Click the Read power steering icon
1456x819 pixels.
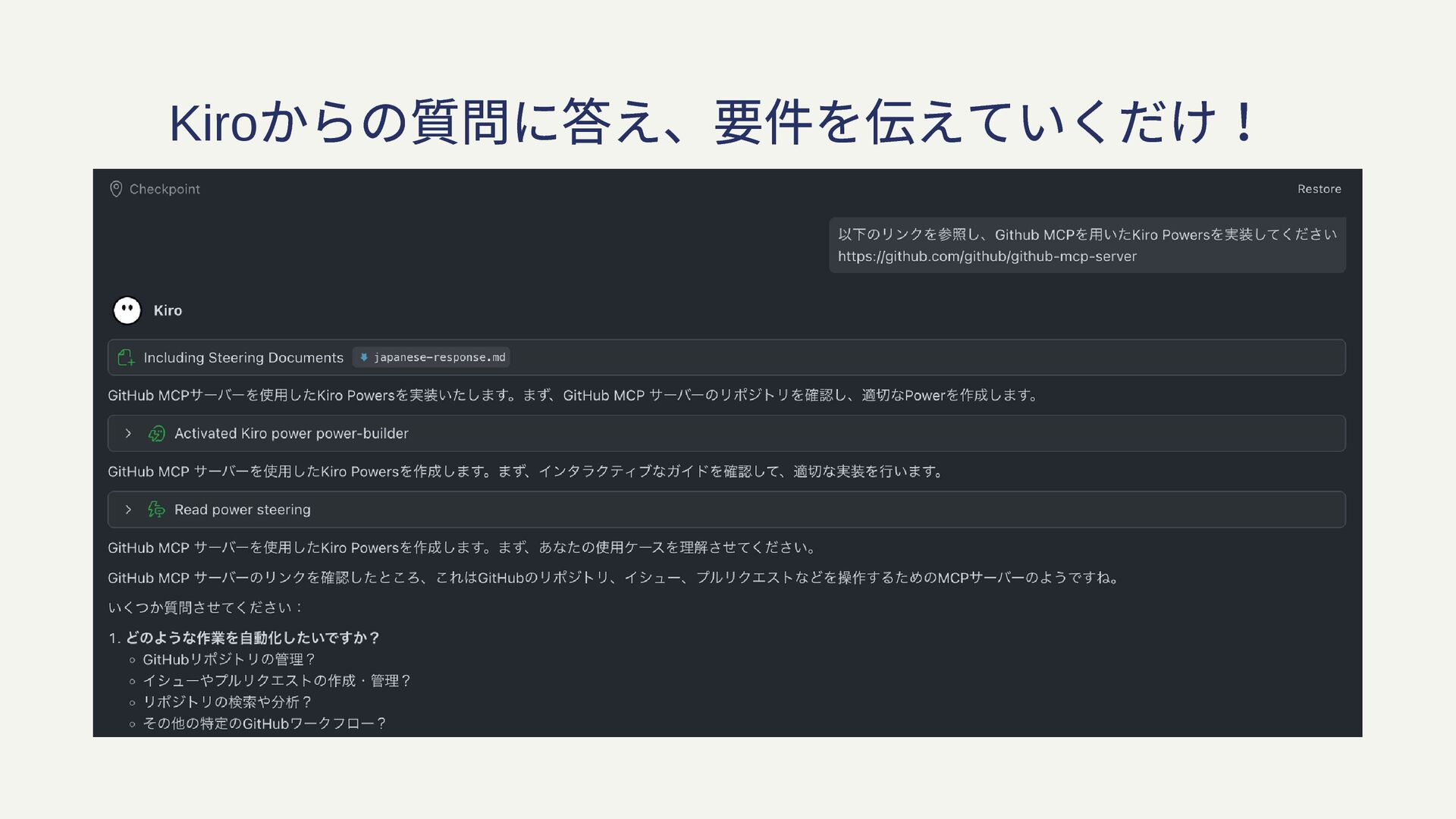click(x=156, y=510)
